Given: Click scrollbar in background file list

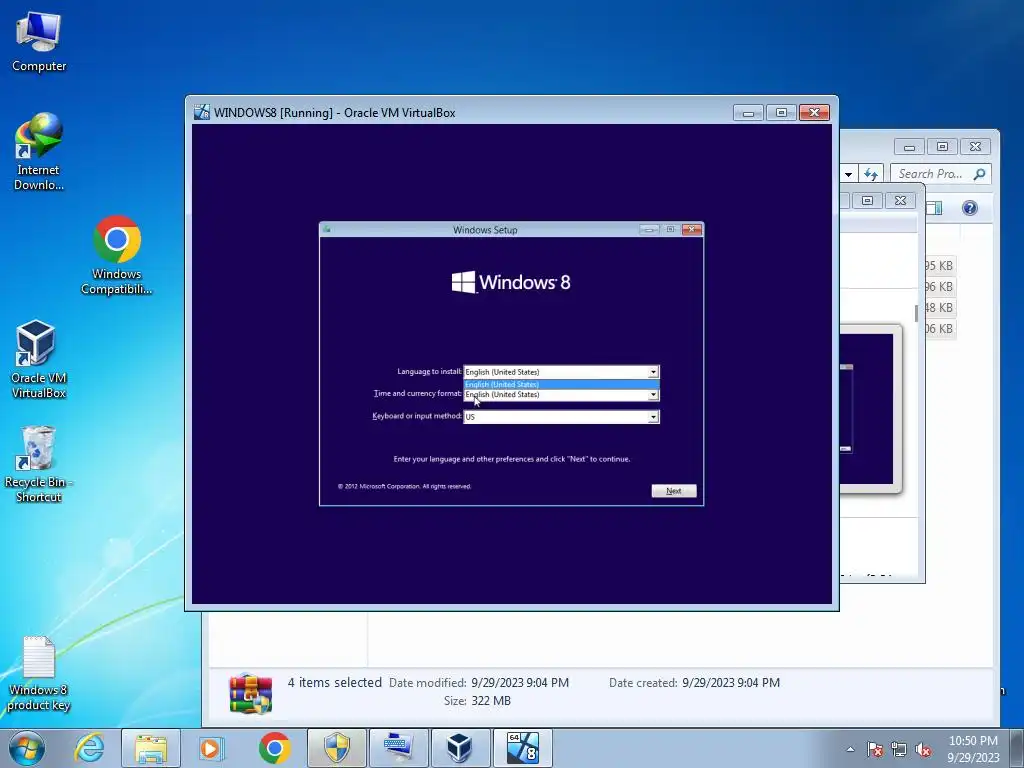Looking at the screenshot, I should tap(916, 312).
